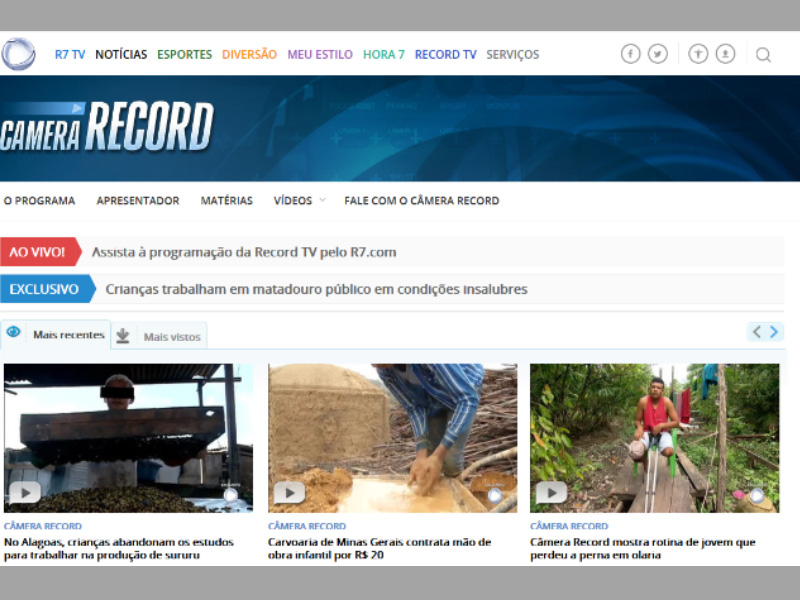
Task: Open the Twitter icon in header
Action: 658,54
